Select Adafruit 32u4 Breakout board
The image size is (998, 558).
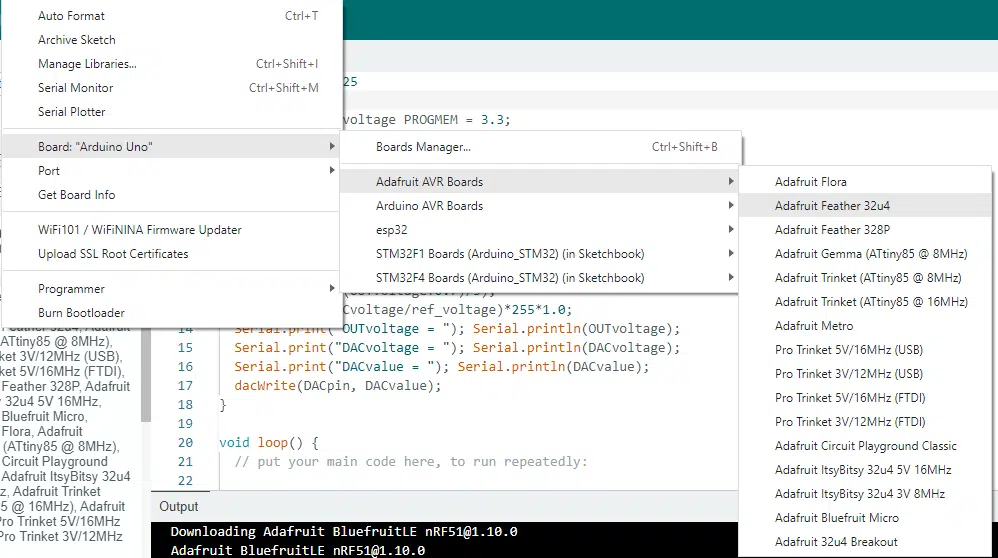coord(866,542)
